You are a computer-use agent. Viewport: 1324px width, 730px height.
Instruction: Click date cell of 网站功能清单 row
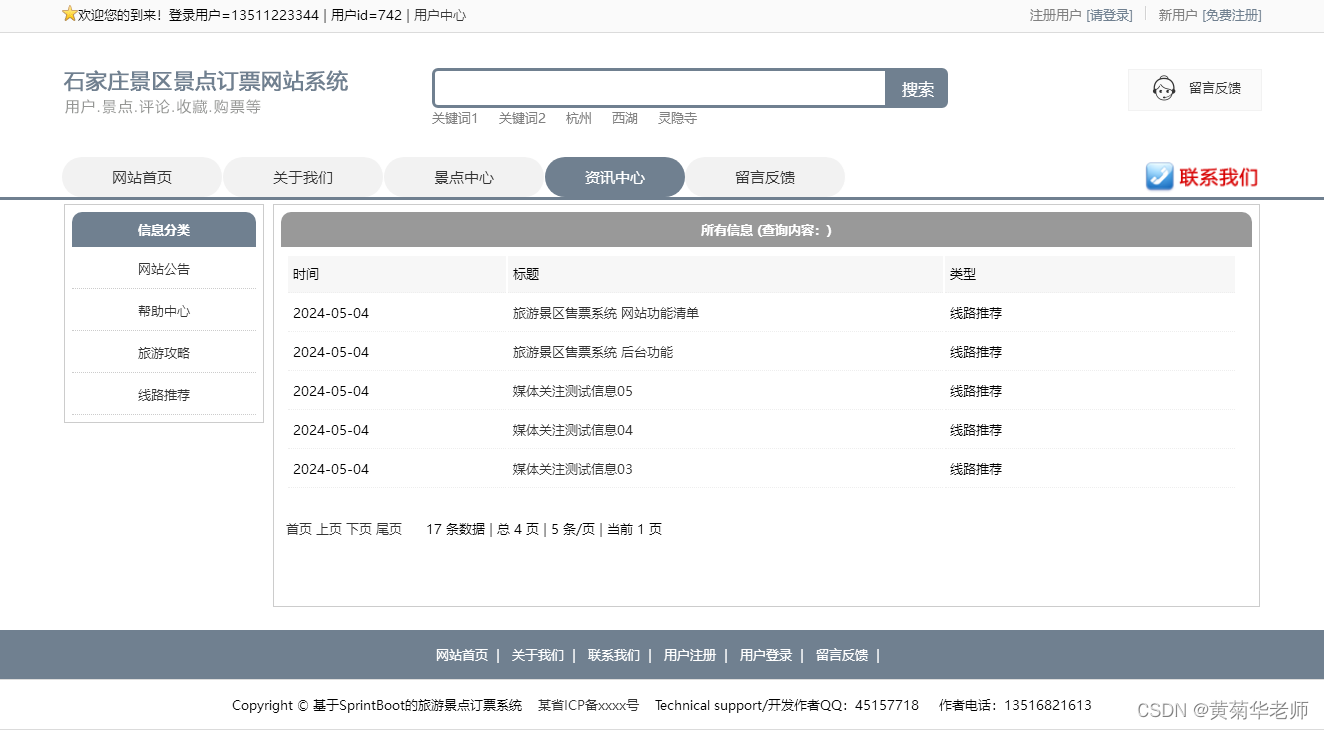[331, 313]
